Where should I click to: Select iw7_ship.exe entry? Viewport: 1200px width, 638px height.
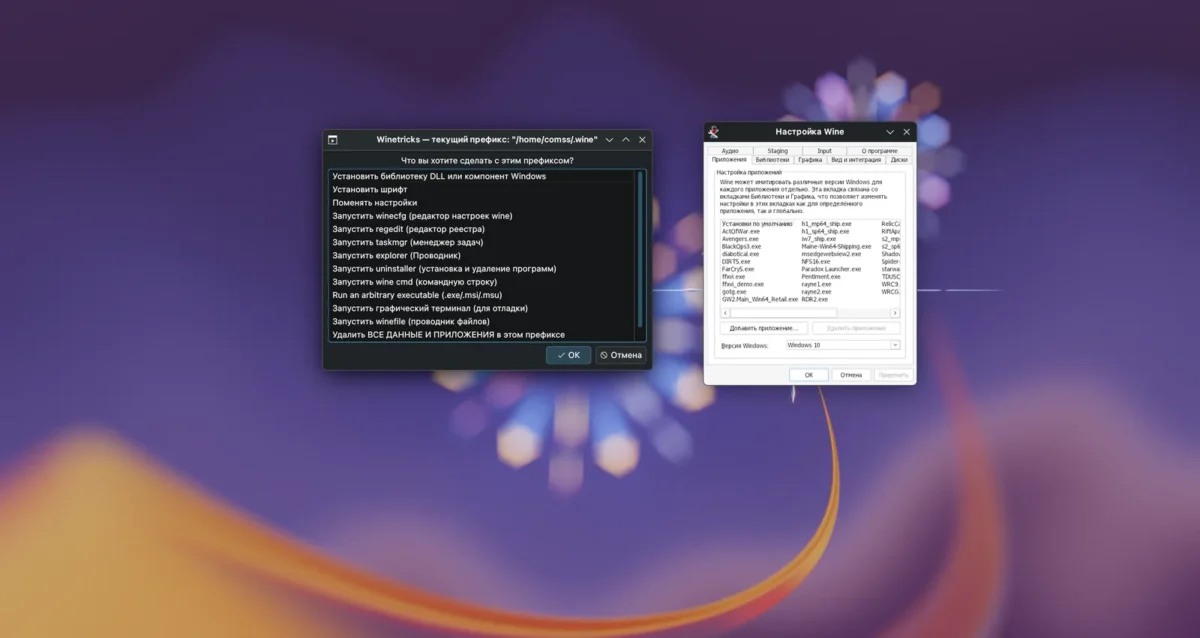click(x=819, y=239)
